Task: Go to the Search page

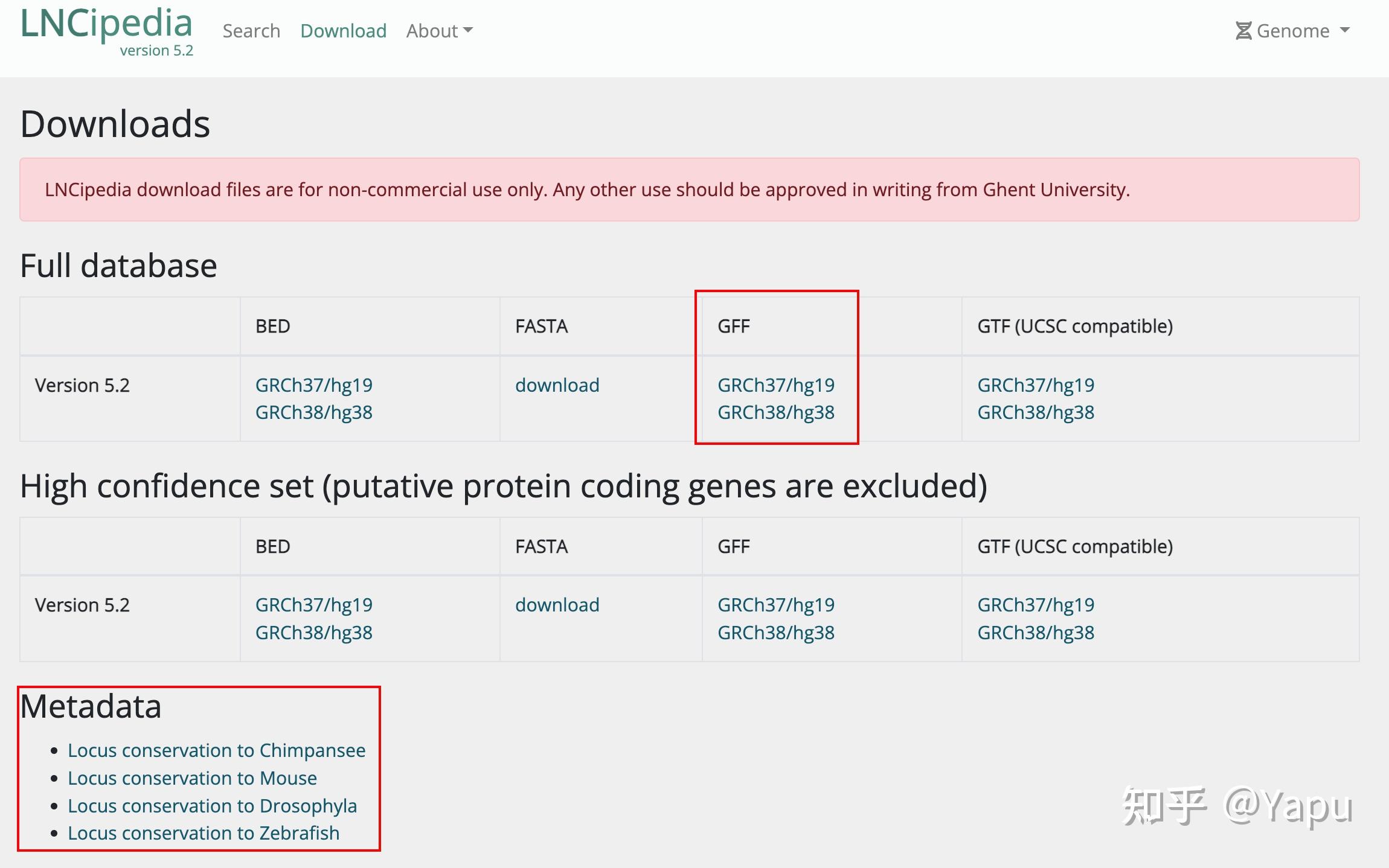Action: click(251, 31)
